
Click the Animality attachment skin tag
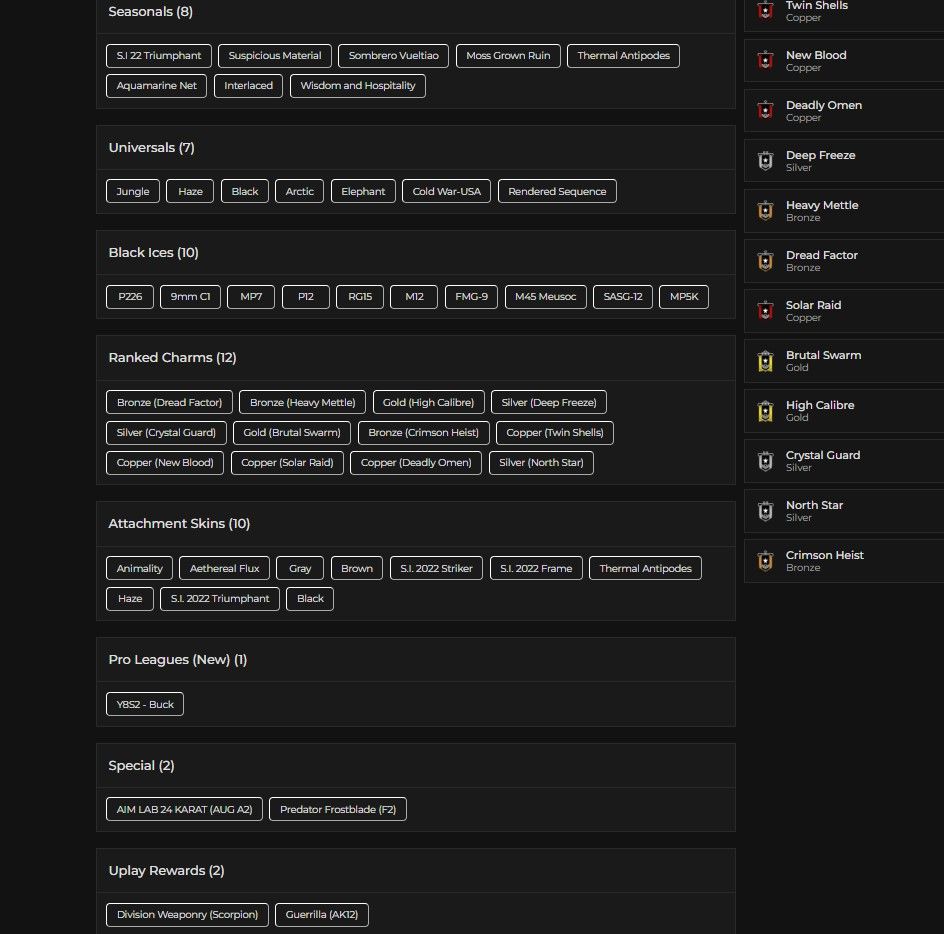tap(139, 568)
